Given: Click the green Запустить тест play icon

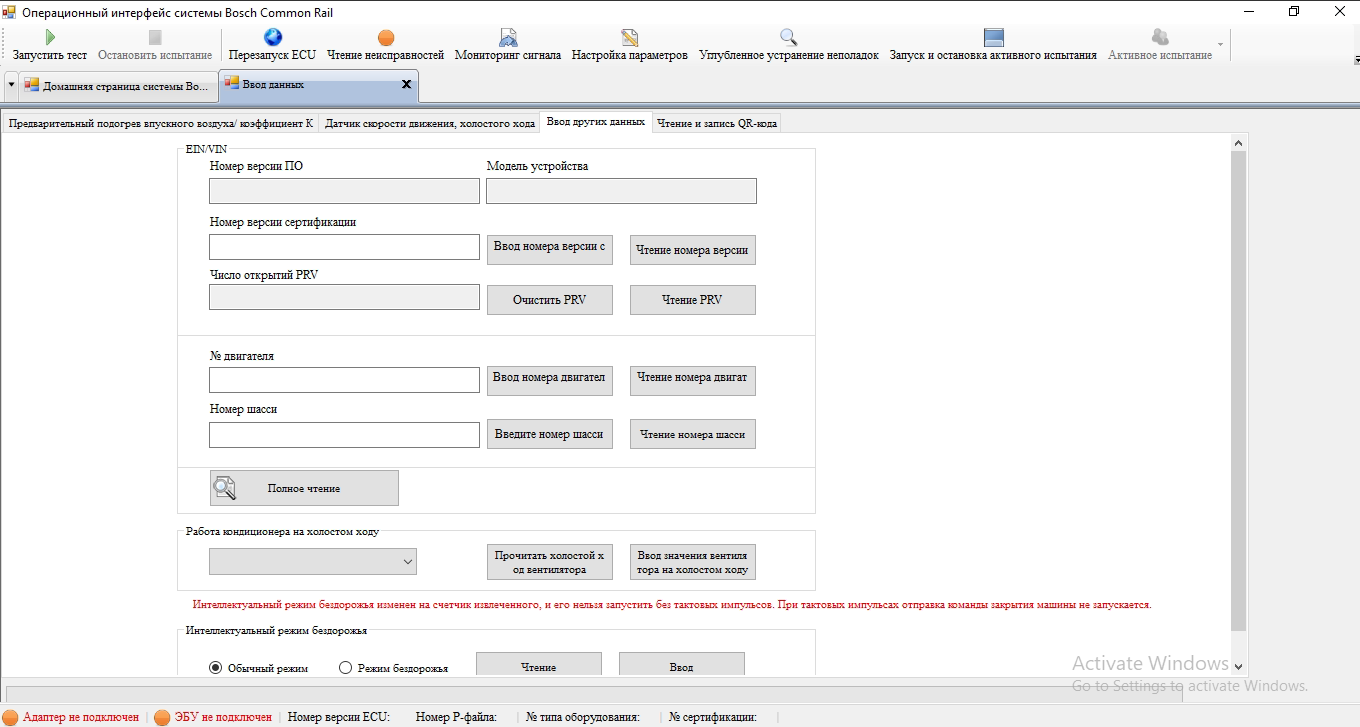Looking at the screenshot, I should [50, 38].
